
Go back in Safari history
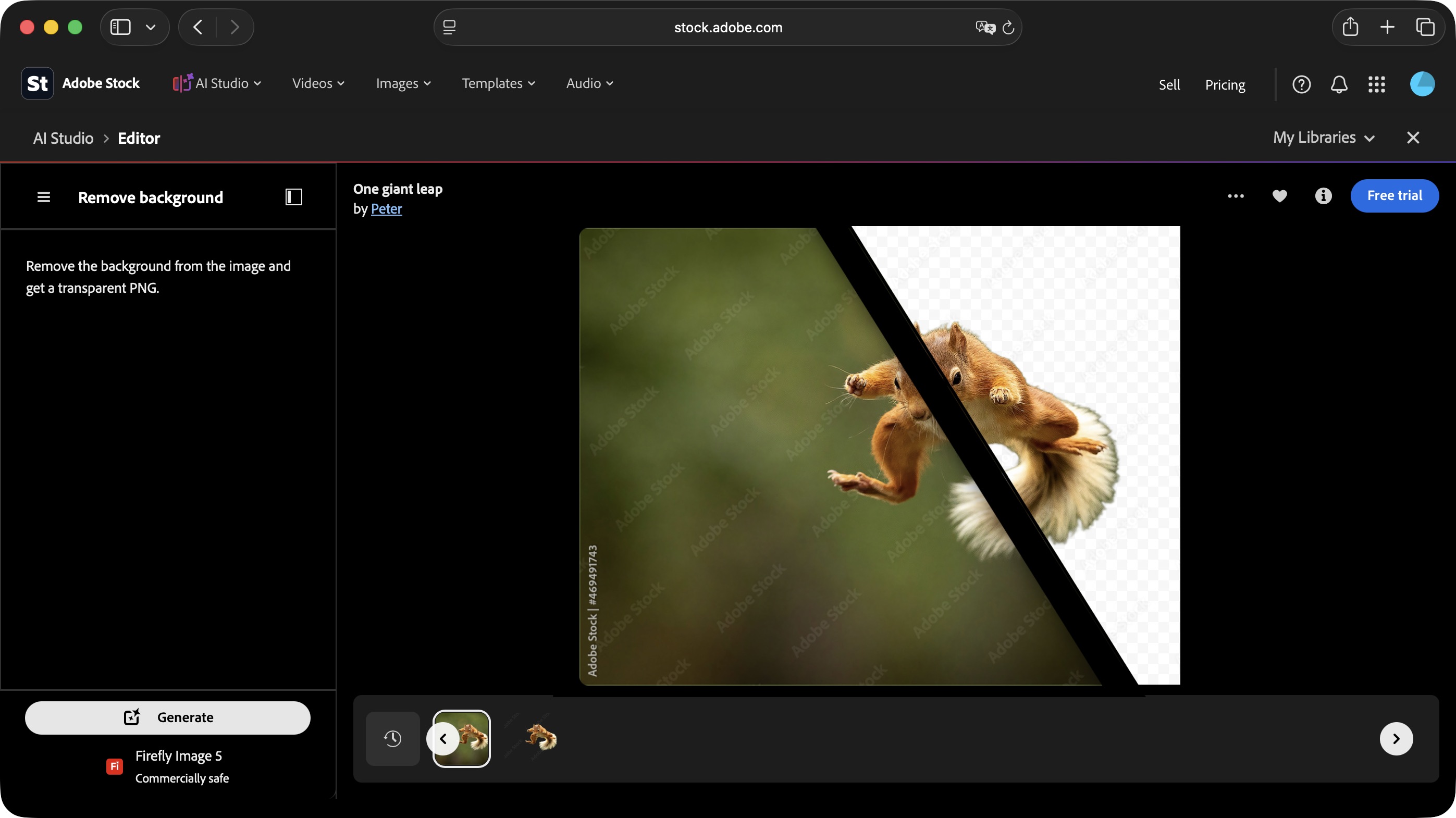[x=198, y=27]
